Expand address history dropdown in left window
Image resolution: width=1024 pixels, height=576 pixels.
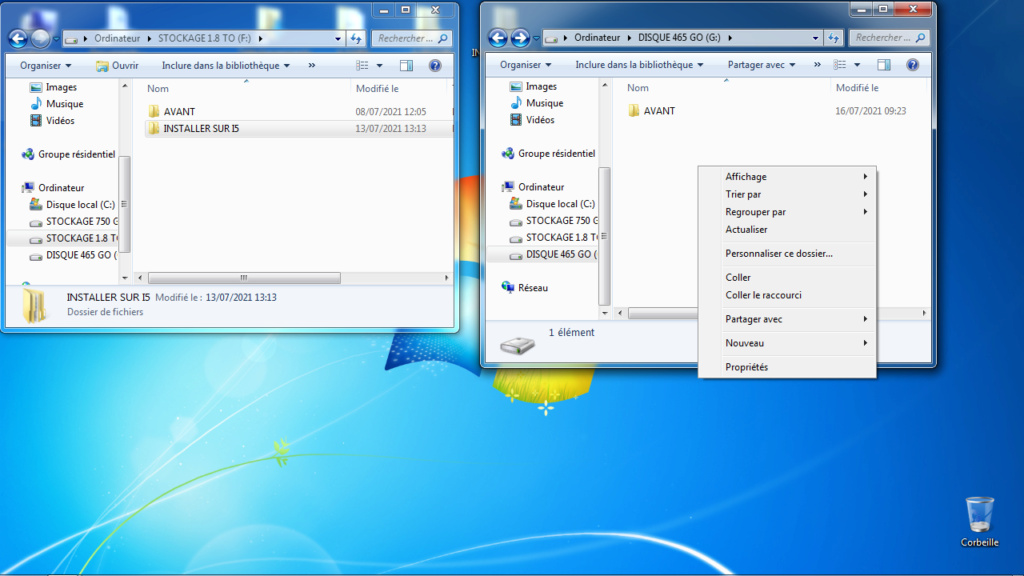(x=338, y=39)
